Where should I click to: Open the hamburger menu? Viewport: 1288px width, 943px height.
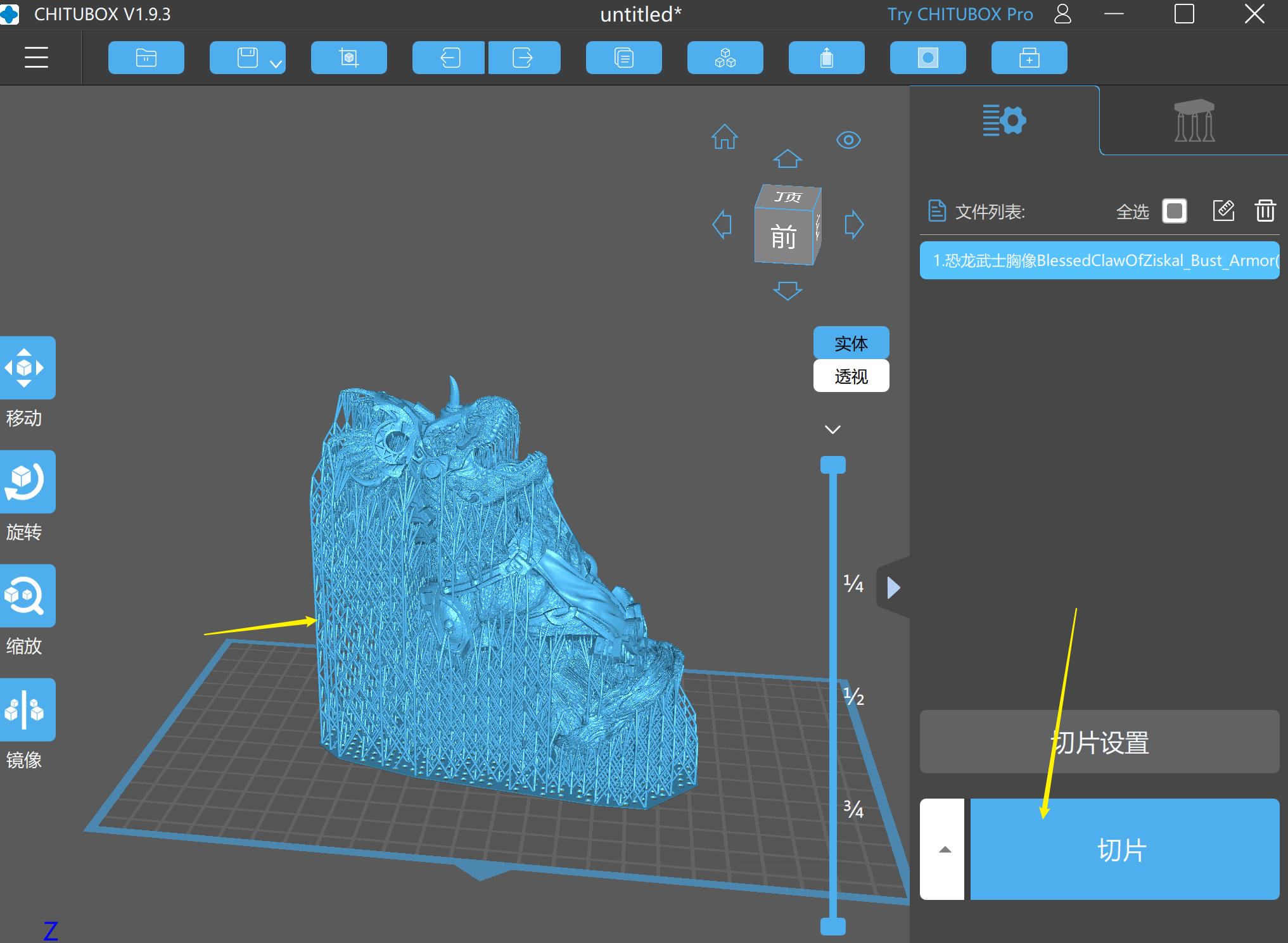[x=36, y=57]
